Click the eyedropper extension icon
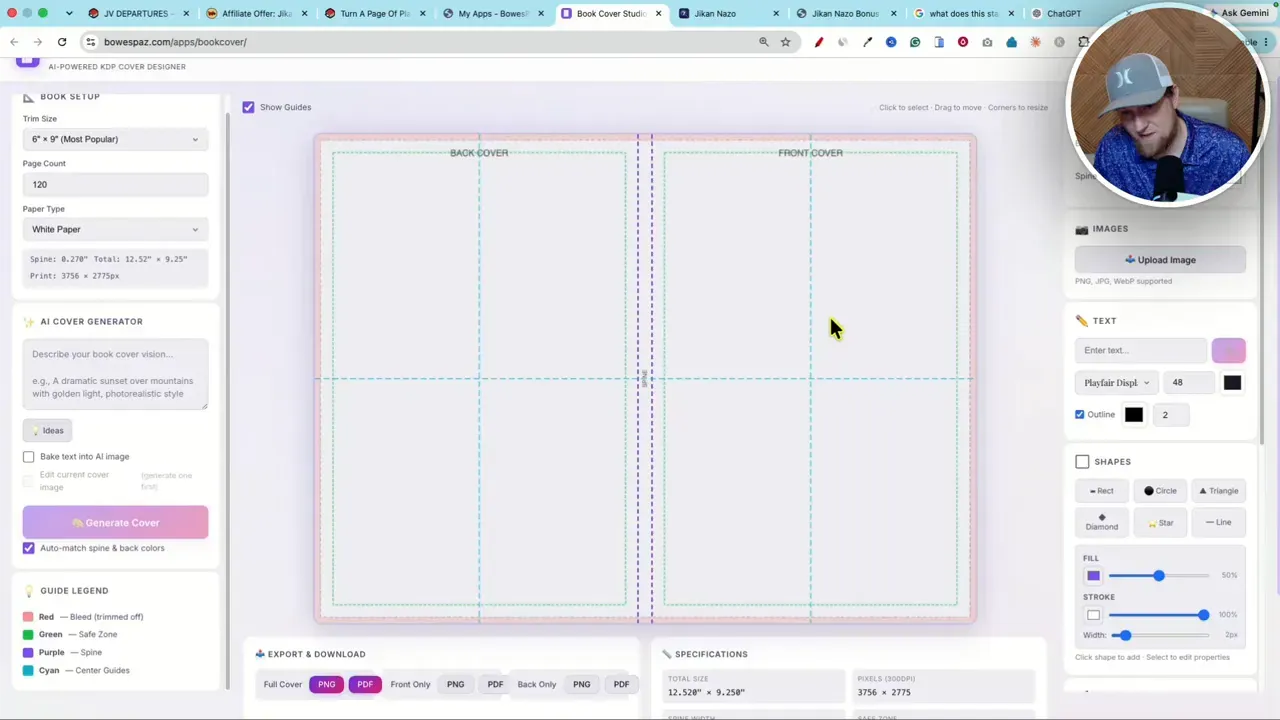This screenshot has height=720, width=1280. click(x=867, y=42)
